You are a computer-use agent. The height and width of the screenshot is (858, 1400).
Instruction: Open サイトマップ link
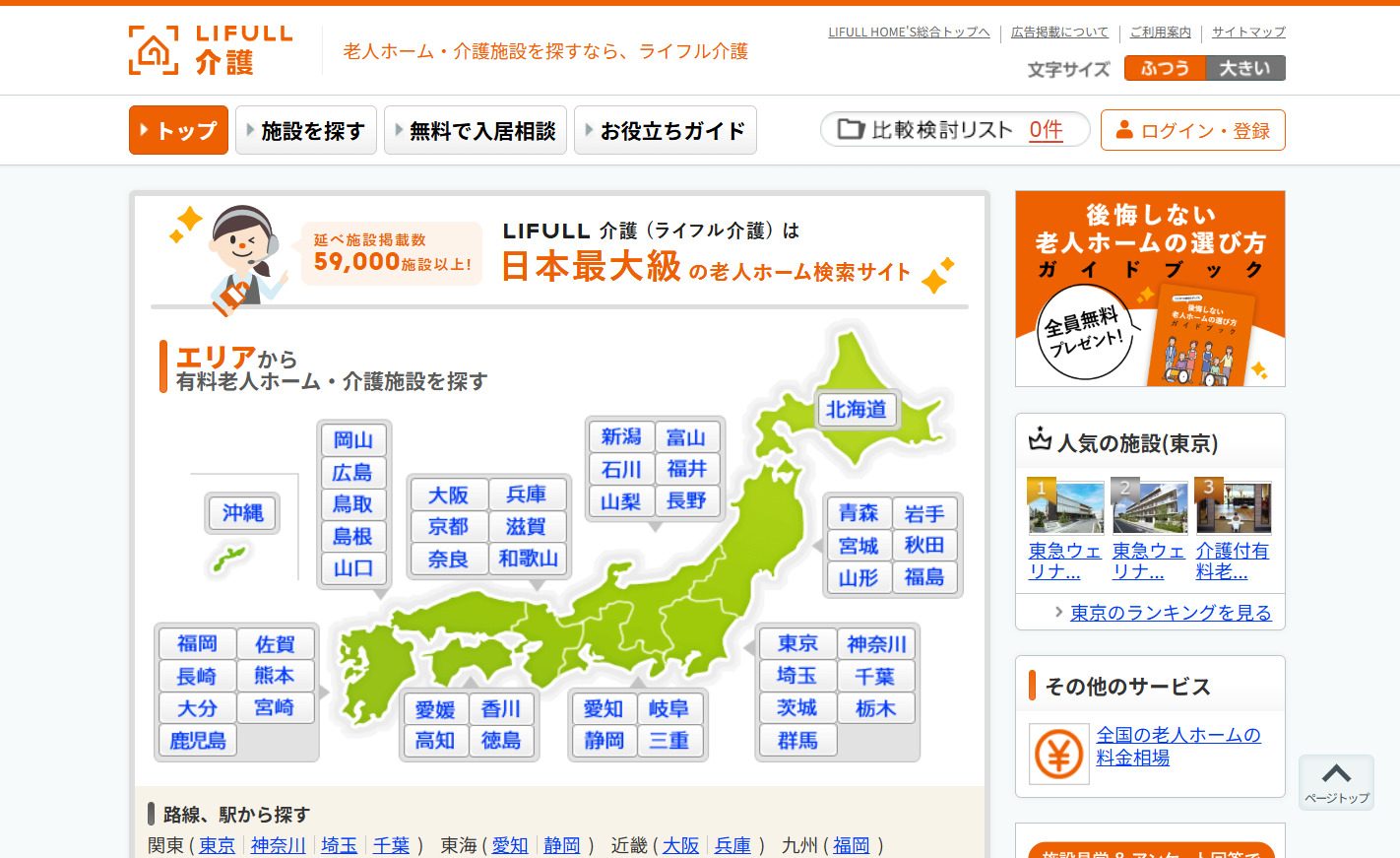point(1248,33)
